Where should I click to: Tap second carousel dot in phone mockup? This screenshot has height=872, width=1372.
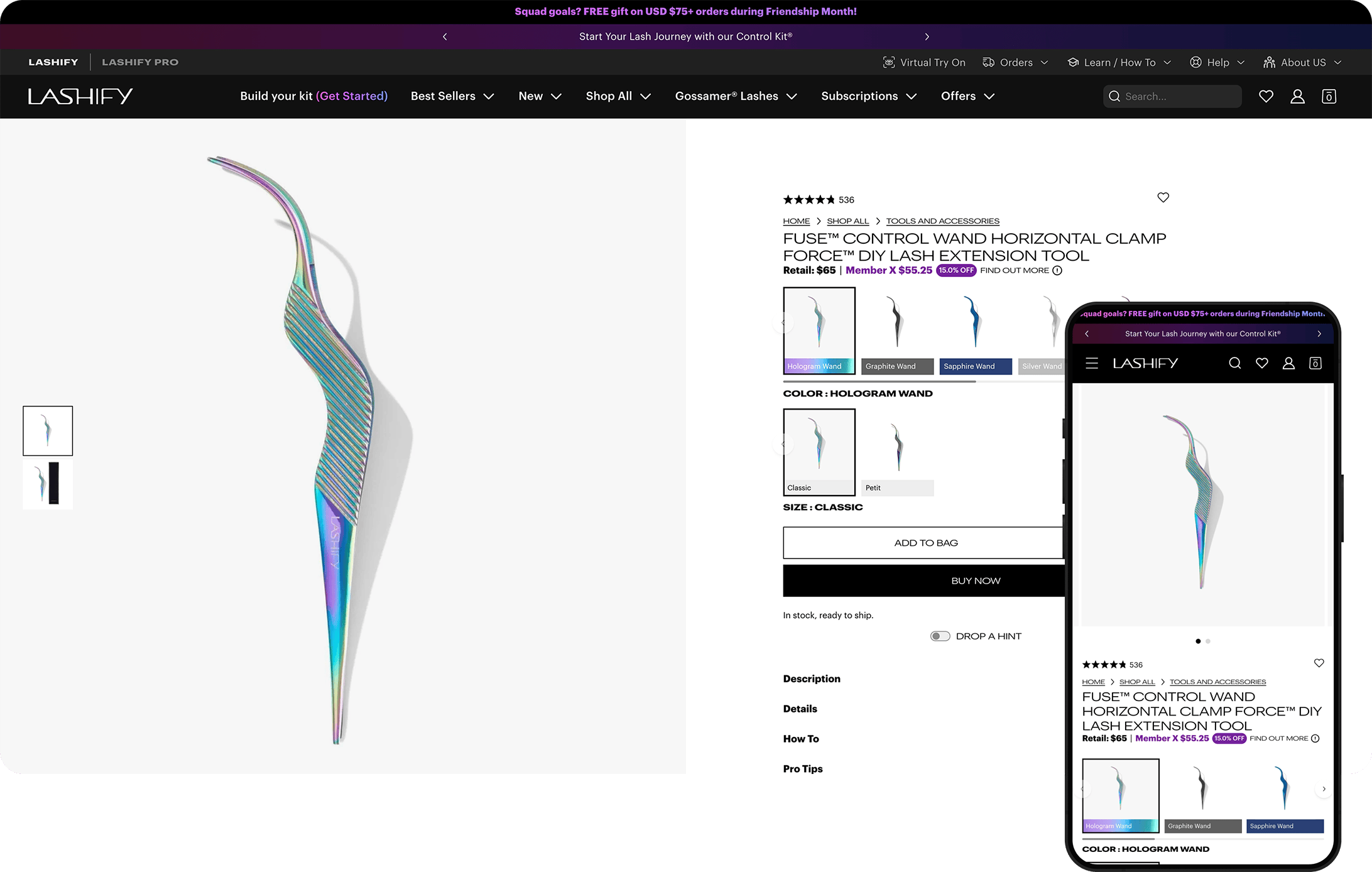click(1208, 641)
